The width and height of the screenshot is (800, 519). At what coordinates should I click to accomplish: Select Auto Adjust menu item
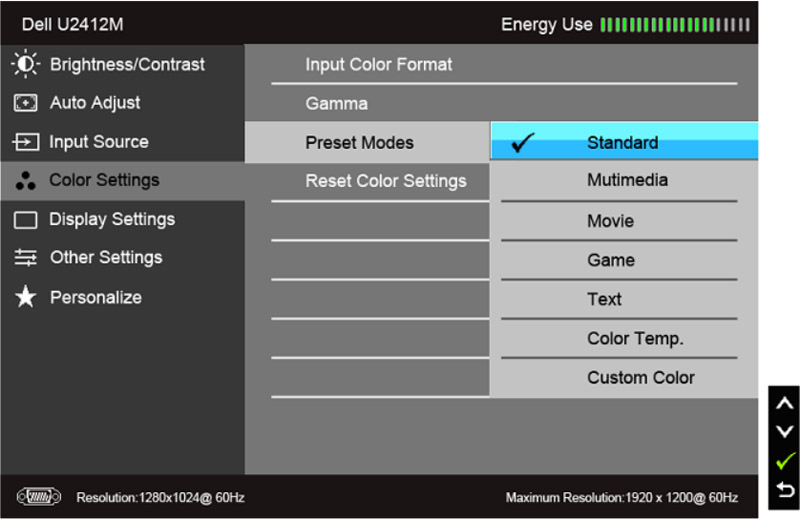(x=123, y=103)
